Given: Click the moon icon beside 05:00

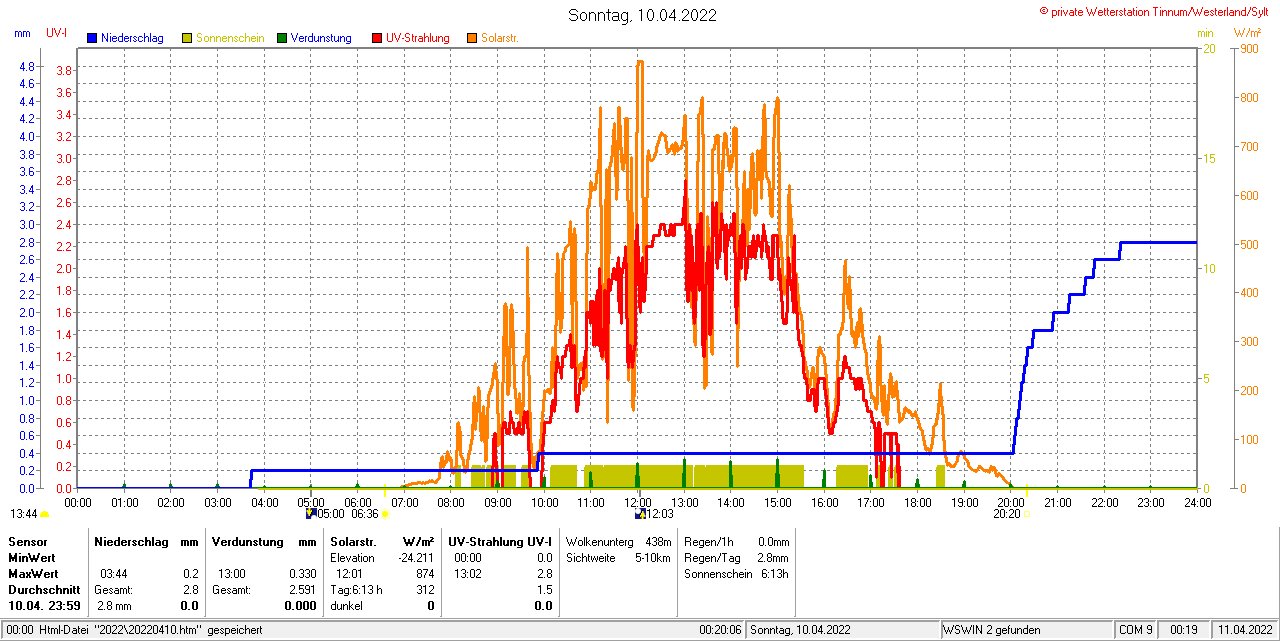Looking at the screenshot, I should pos(311,514).
